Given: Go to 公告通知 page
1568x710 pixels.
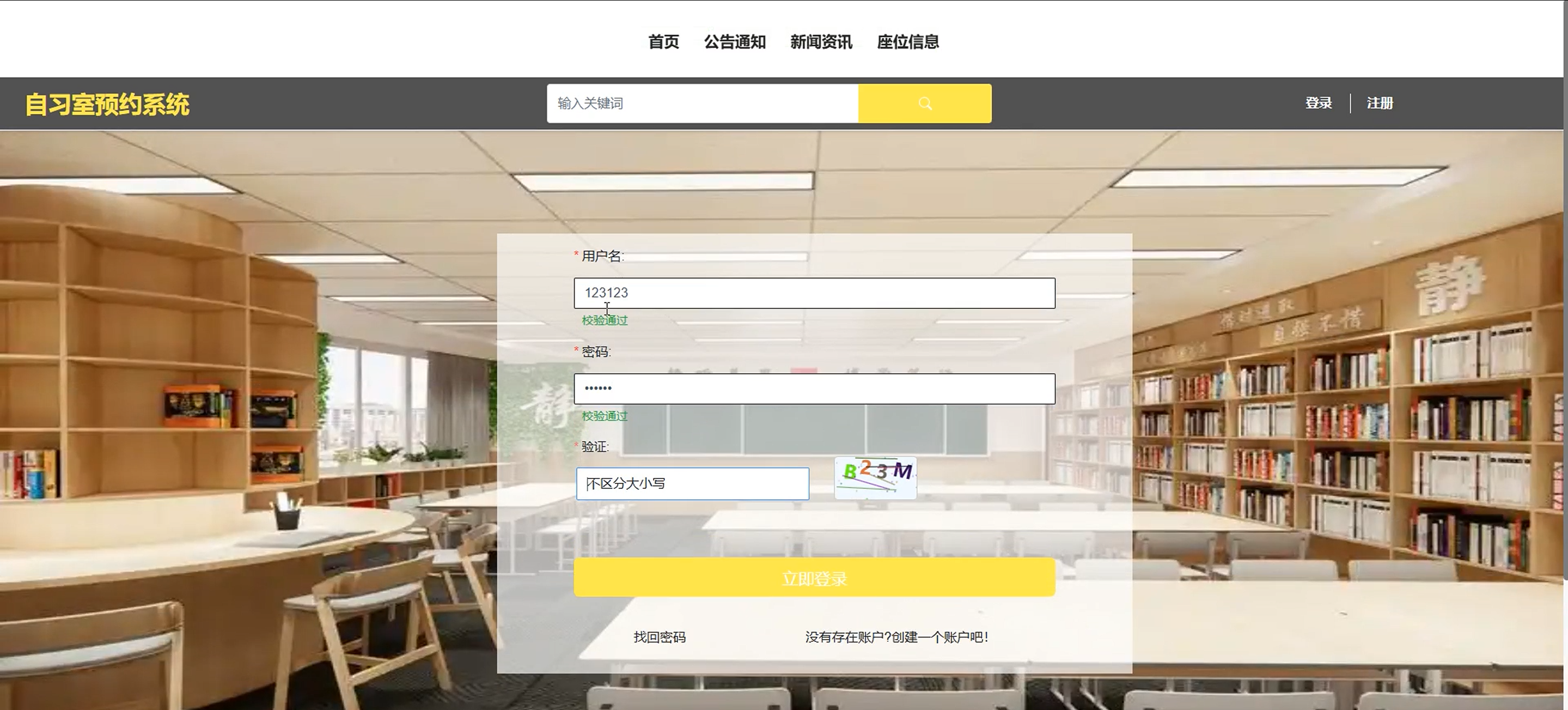Looking at the screenshot, I should [734, 42].
